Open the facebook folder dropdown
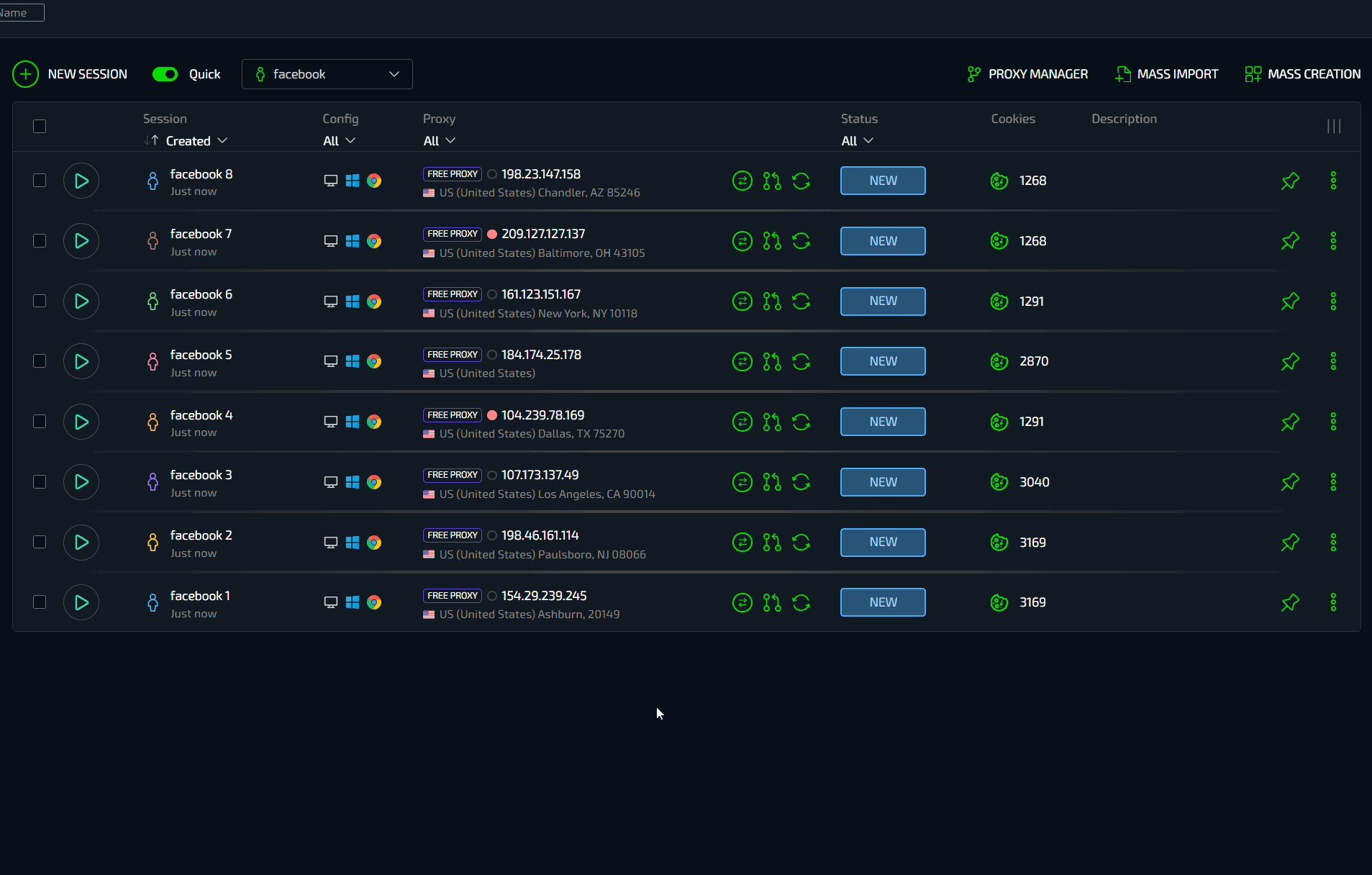Viewport: 1372px width, 875px height. tap(327, 74)
